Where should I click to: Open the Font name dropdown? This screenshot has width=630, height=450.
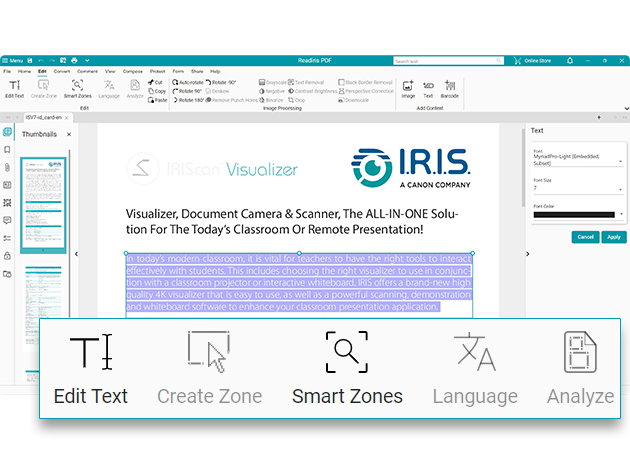point(579,160)
